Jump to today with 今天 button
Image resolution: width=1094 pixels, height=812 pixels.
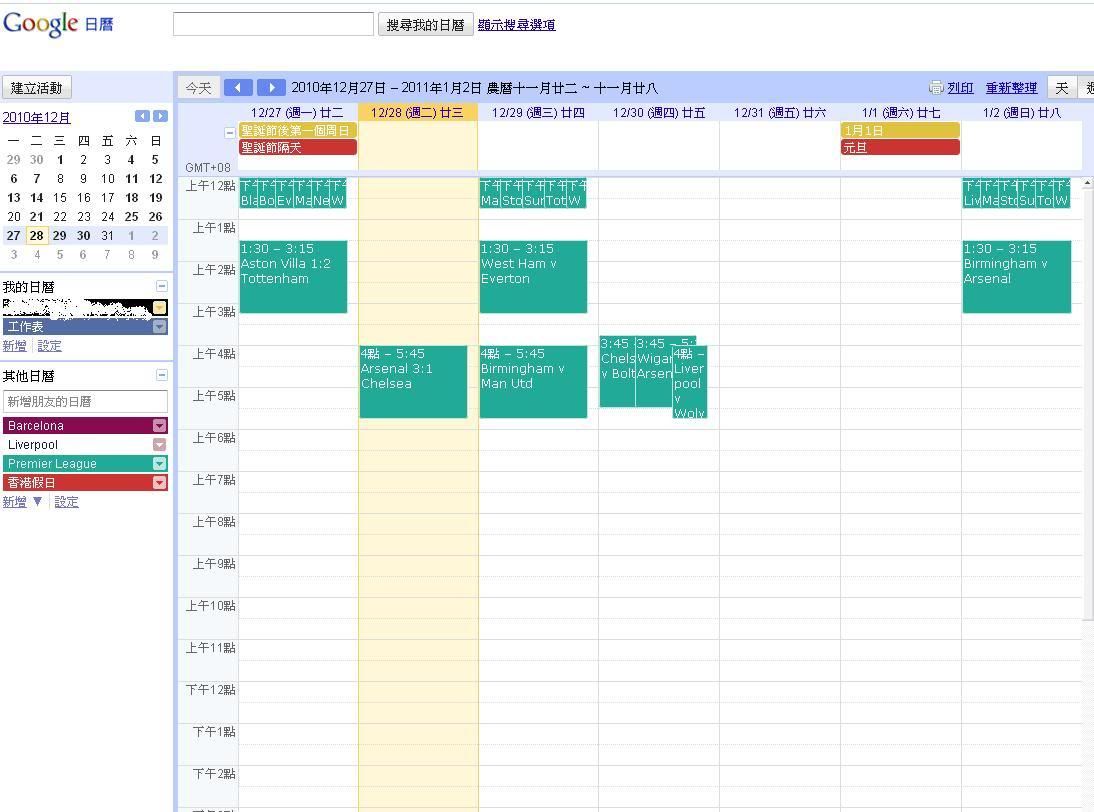199,88
